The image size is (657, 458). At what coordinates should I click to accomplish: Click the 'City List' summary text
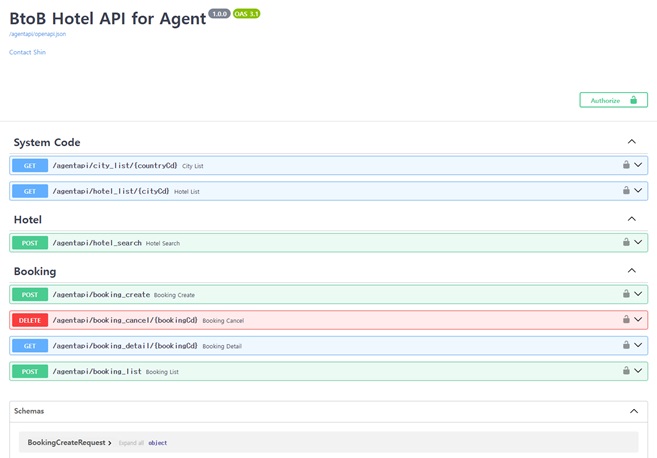pos(193,166)
